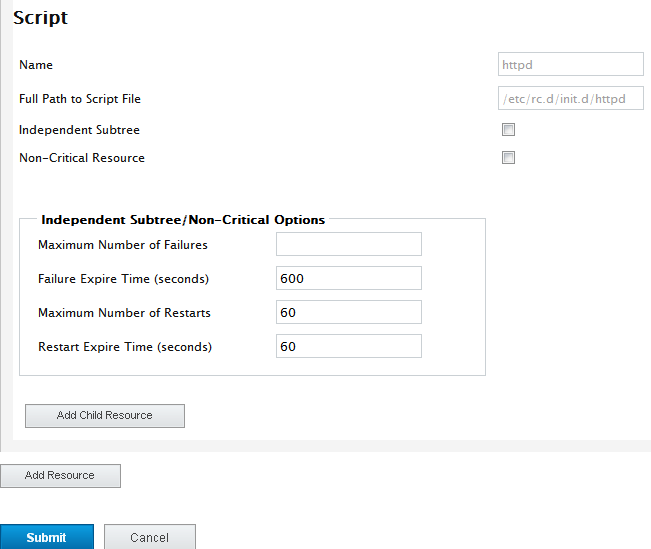The image size is (651, 549).
Task: Click the 'Maximum Number of Failures' label text
Action: point(123,245)
